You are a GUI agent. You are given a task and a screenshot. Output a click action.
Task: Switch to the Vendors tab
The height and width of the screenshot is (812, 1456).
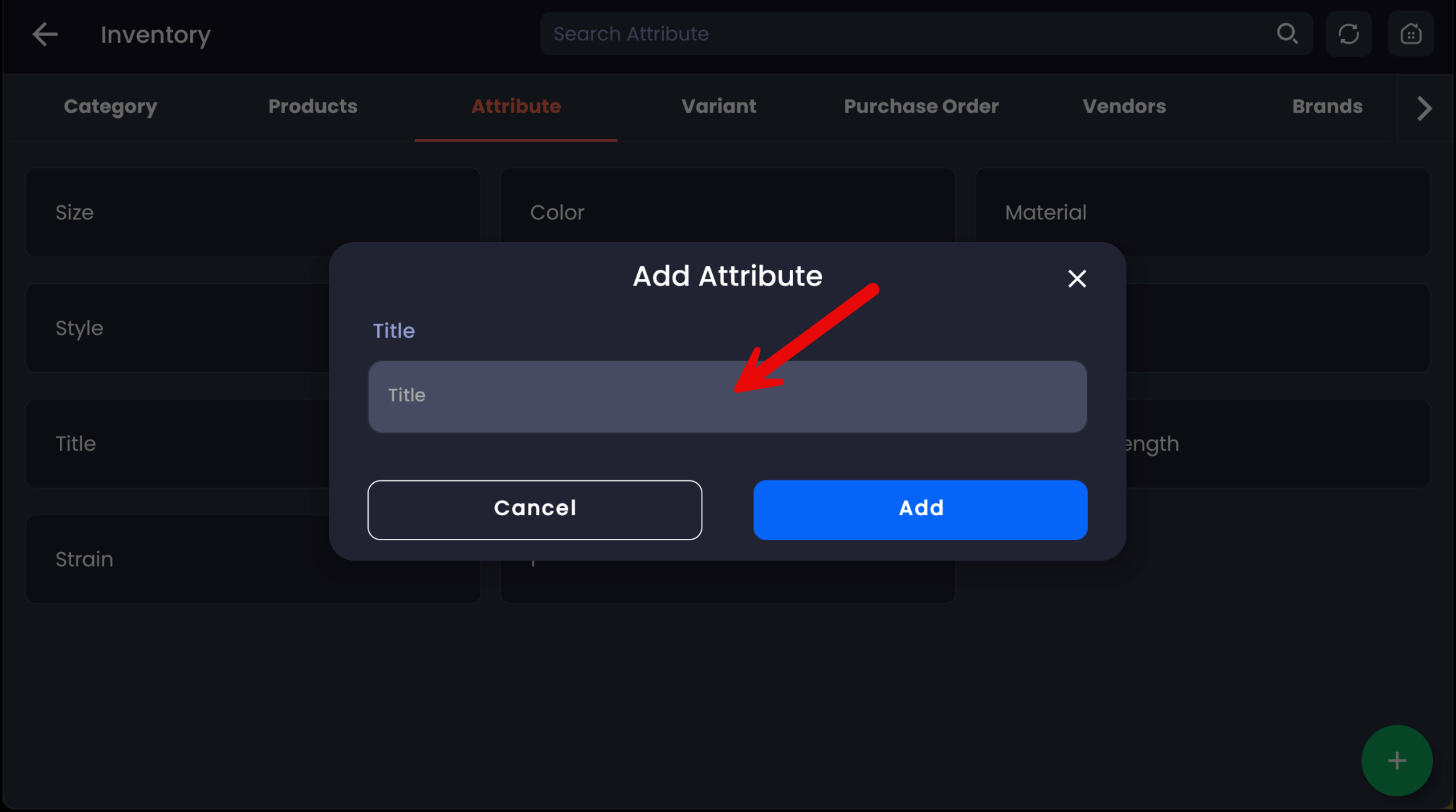1124,107
